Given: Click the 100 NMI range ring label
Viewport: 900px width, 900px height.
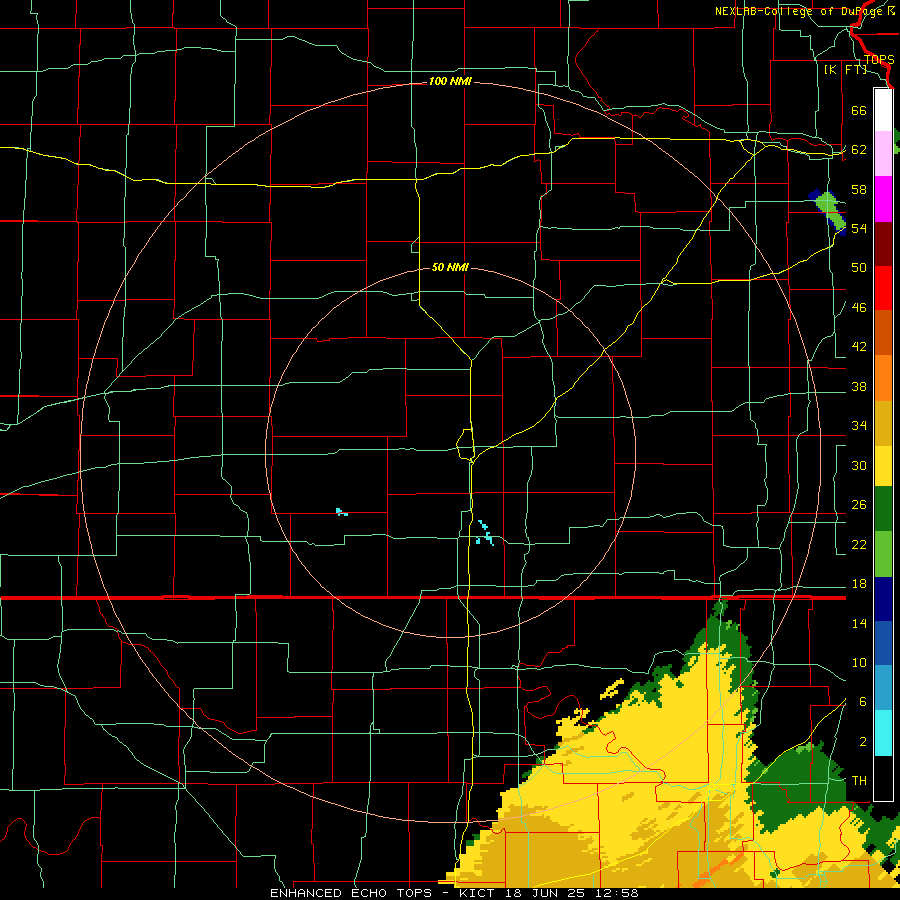Looking at the screenshot, I should pos(450,81).
